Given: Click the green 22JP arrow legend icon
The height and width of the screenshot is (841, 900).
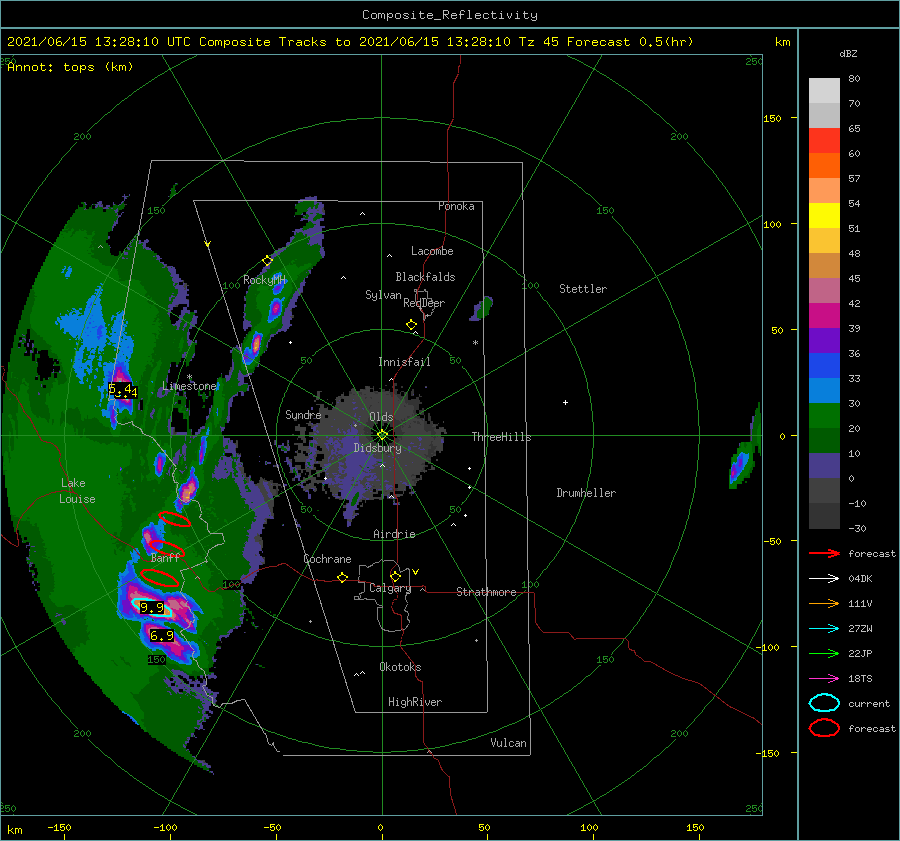Looking at the screenshot, I should point(824,653).
